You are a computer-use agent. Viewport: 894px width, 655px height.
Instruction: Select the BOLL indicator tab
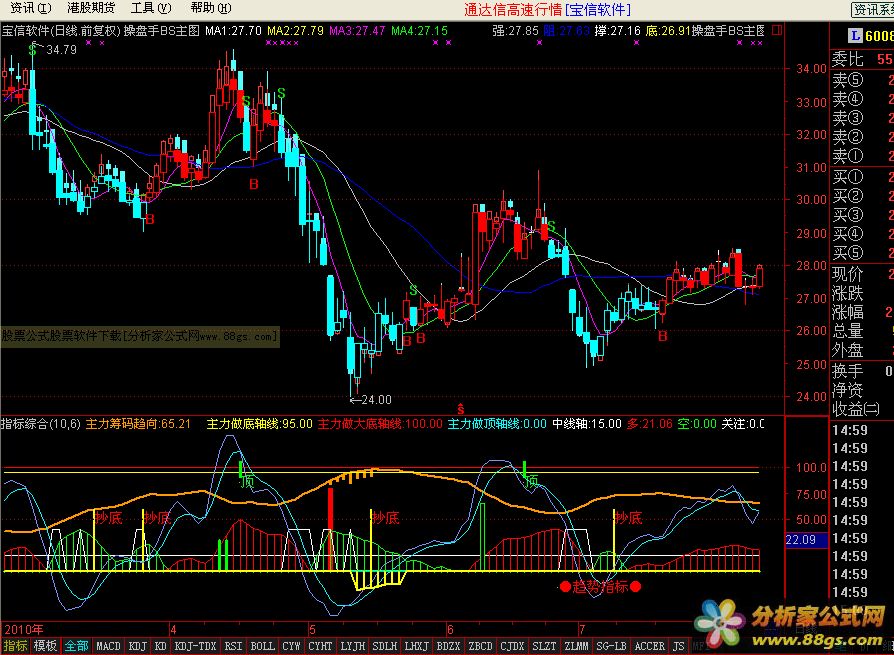coord(262,646)
